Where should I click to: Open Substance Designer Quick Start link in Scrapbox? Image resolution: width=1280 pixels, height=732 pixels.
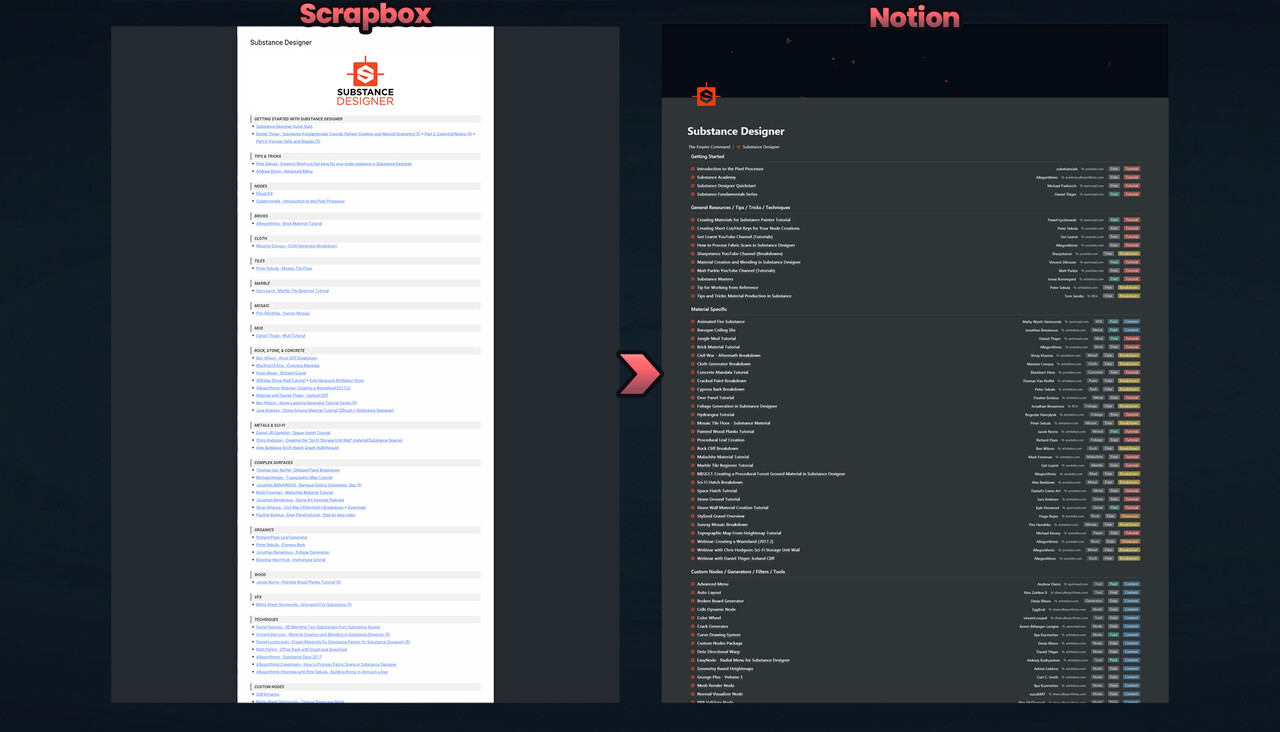point(284,126)
